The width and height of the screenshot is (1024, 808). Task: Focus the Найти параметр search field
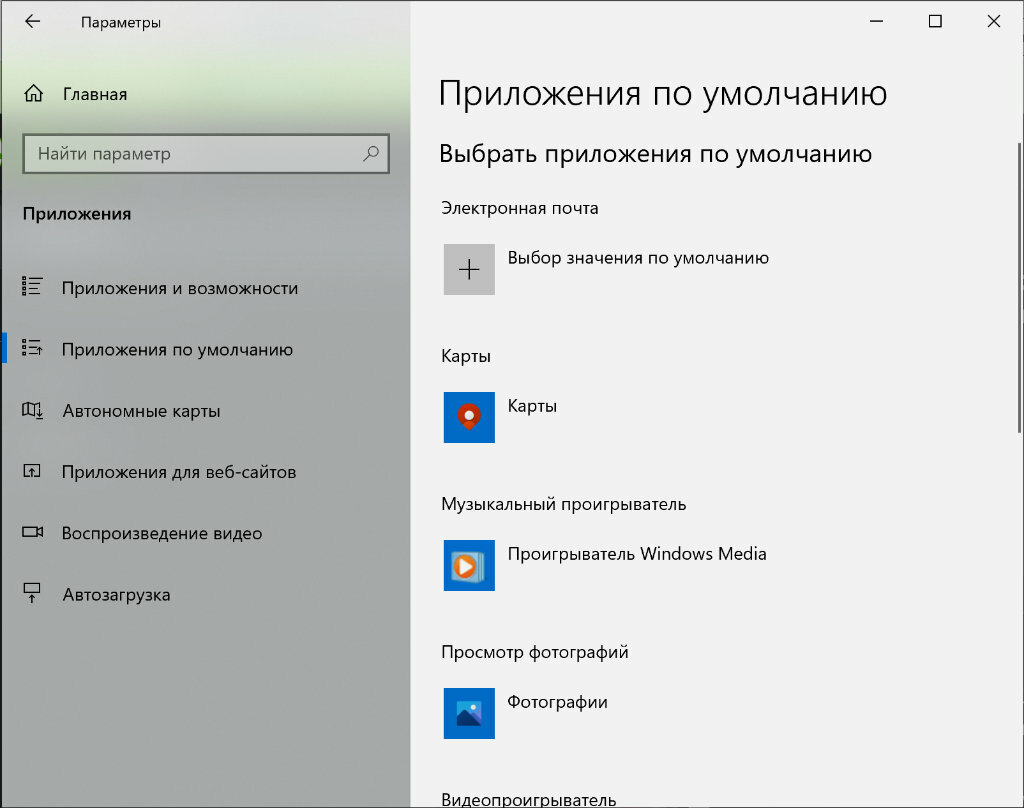[206, 154]
